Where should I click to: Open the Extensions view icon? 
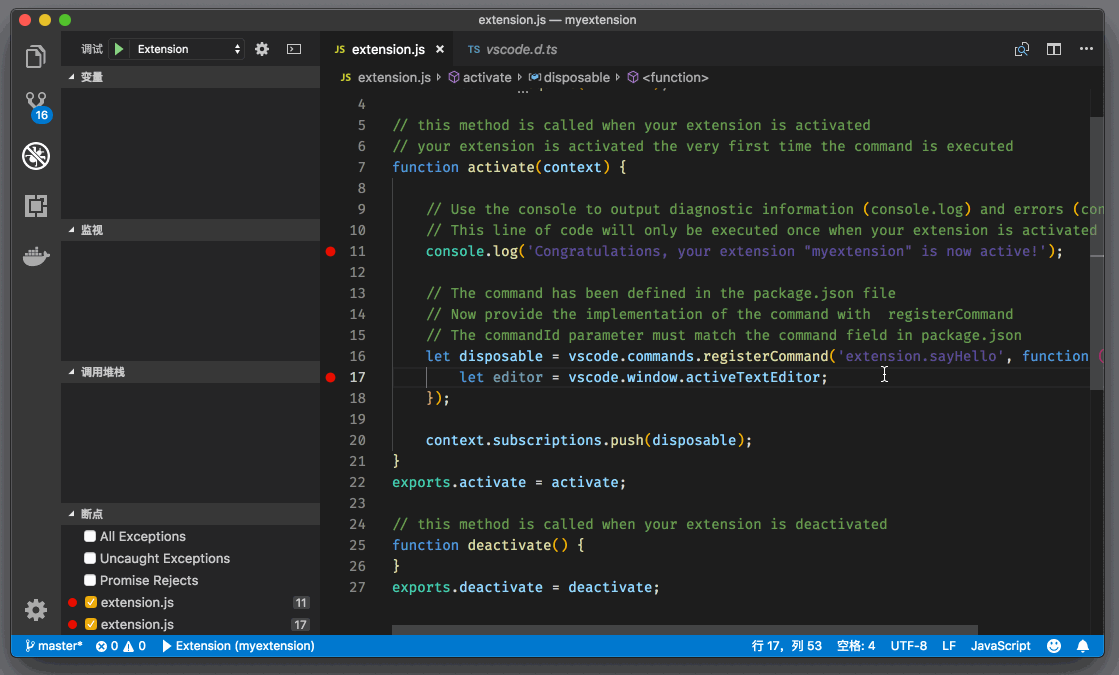tap(36, 206)
